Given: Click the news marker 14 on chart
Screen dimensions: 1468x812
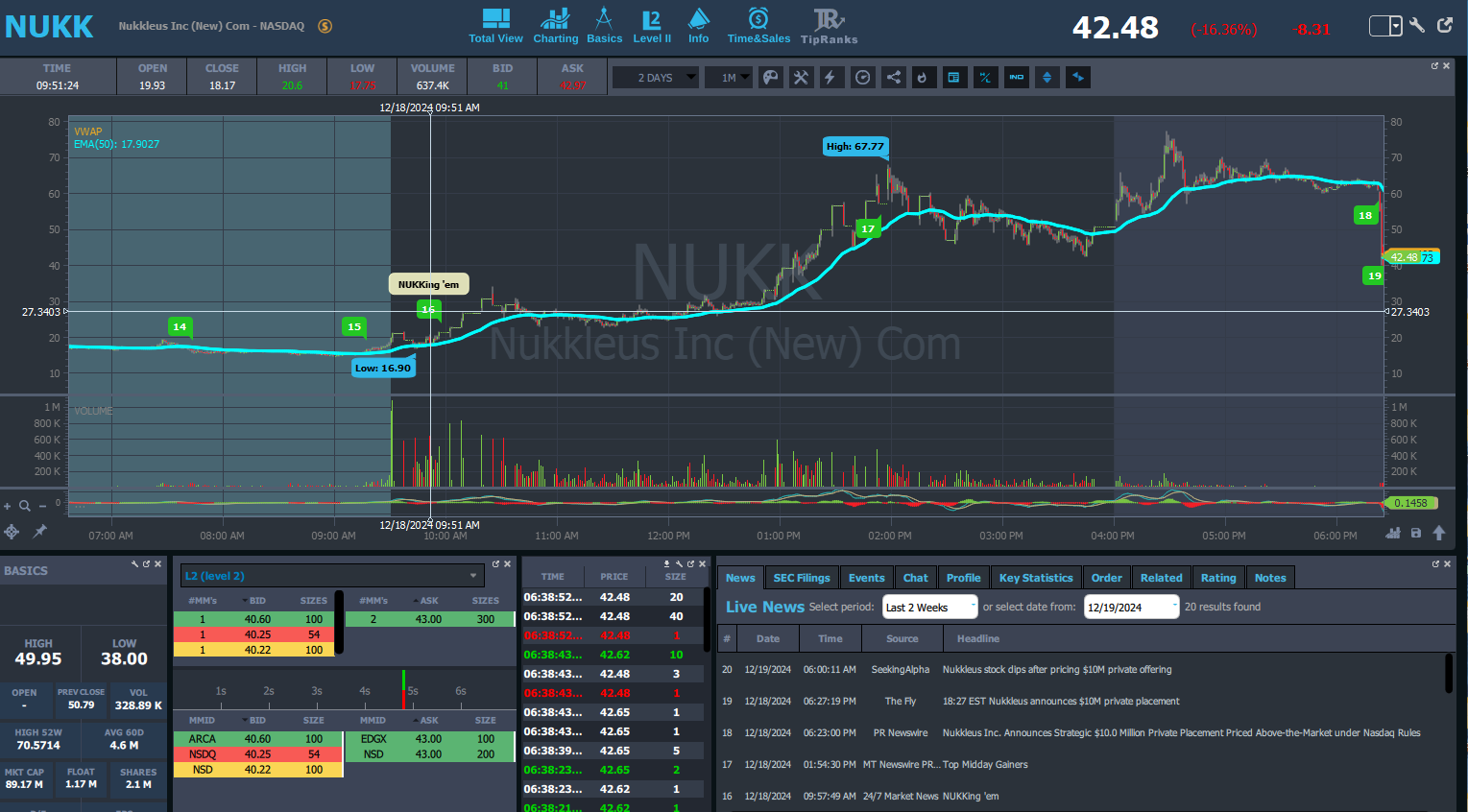Looking at the screenshot, I should click(x=180, y=327).
